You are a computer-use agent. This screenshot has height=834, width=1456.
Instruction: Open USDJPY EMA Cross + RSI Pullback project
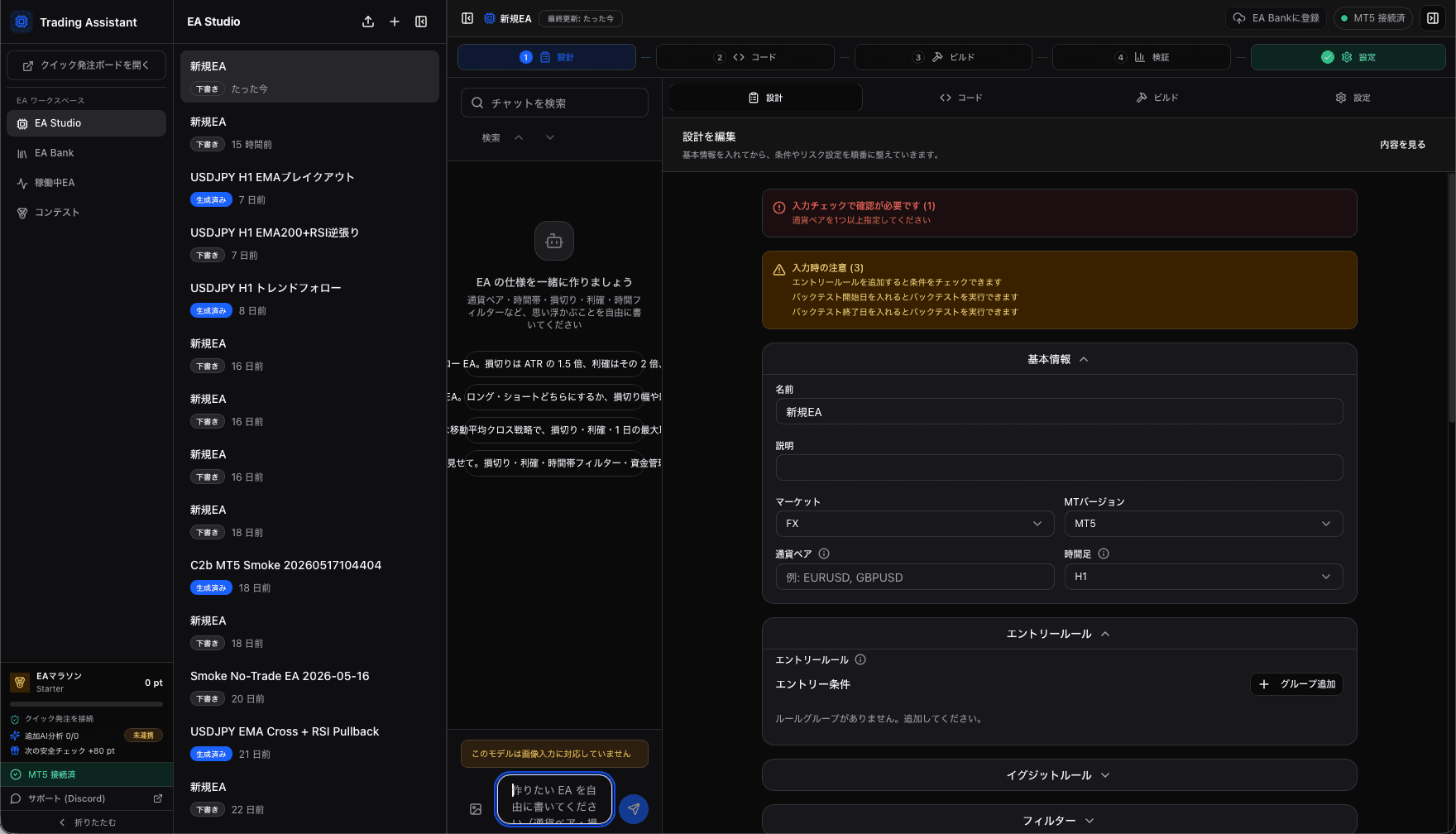[309, 742]
